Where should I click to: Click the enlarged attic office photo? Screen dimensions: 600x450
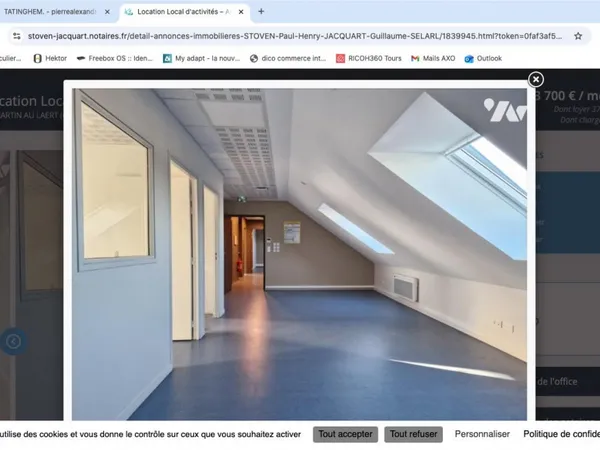tap(299, 254)
